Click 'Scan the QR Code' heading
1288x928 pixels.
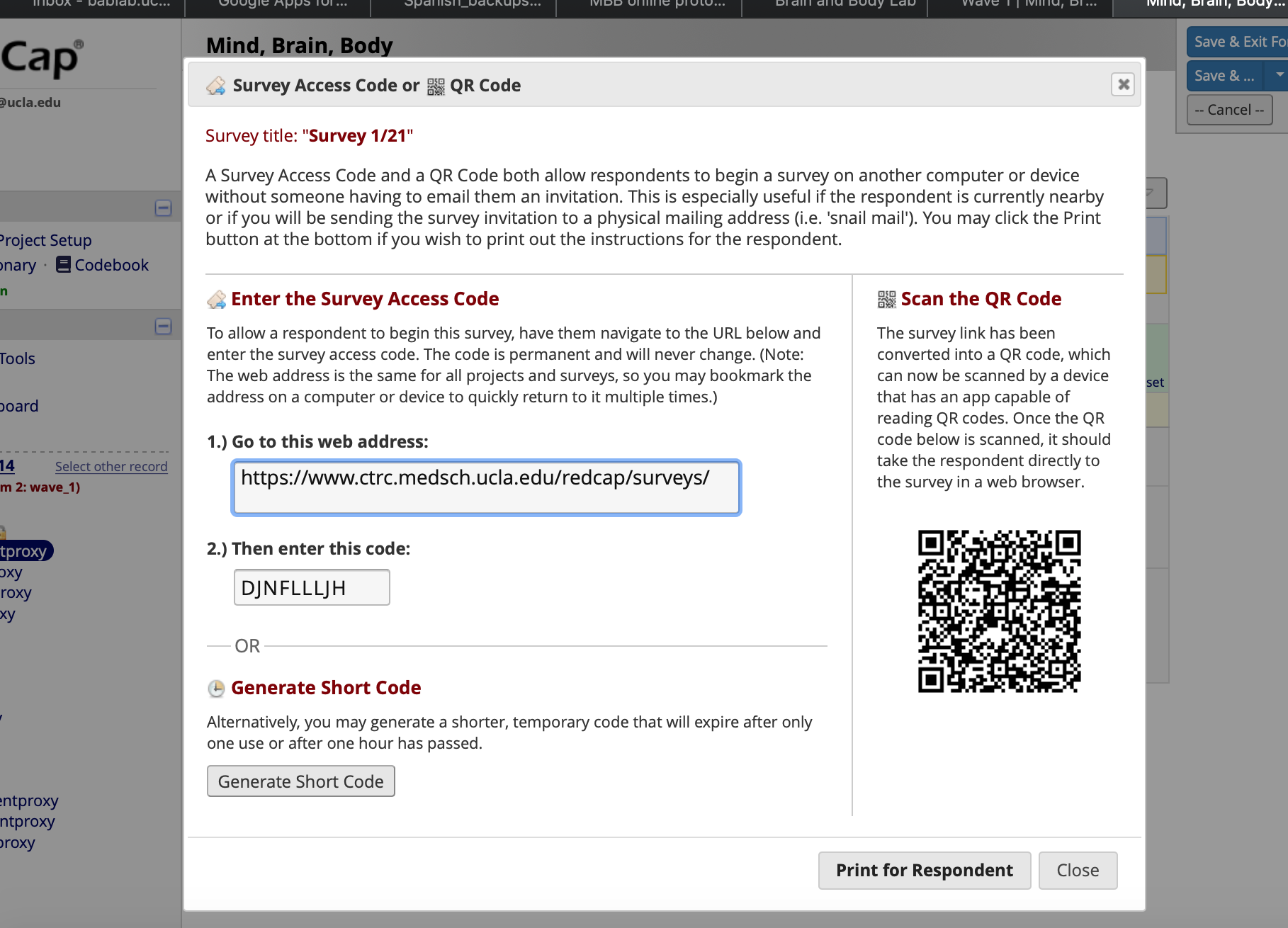coord(981,299)
